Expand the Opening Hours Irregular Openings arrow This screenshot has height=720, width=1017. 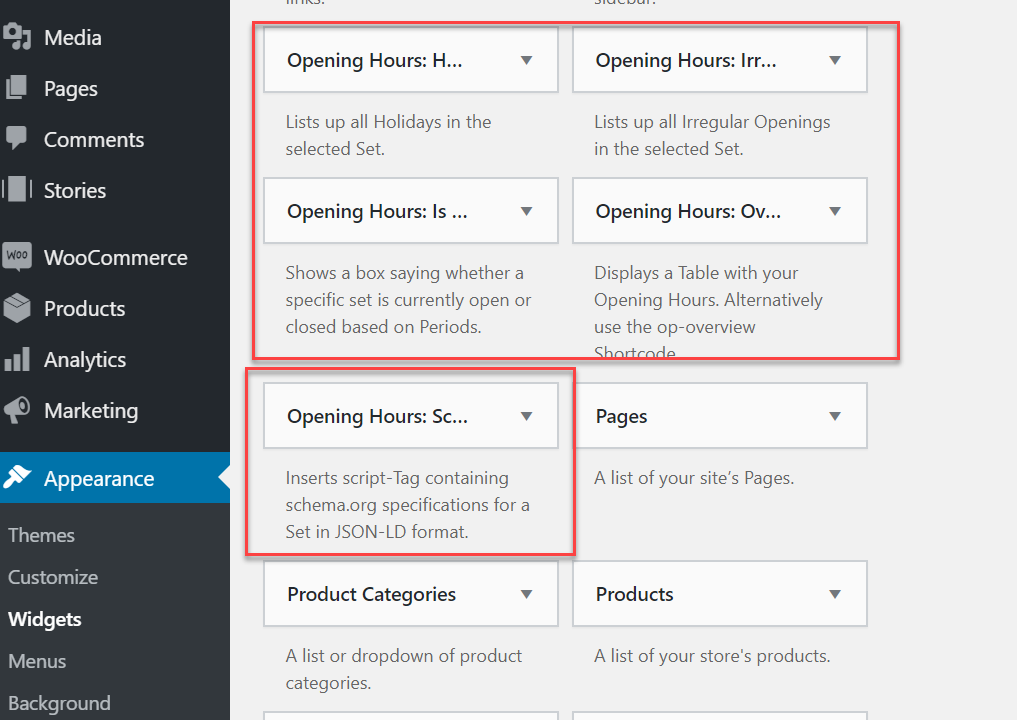tap(836, 60)
